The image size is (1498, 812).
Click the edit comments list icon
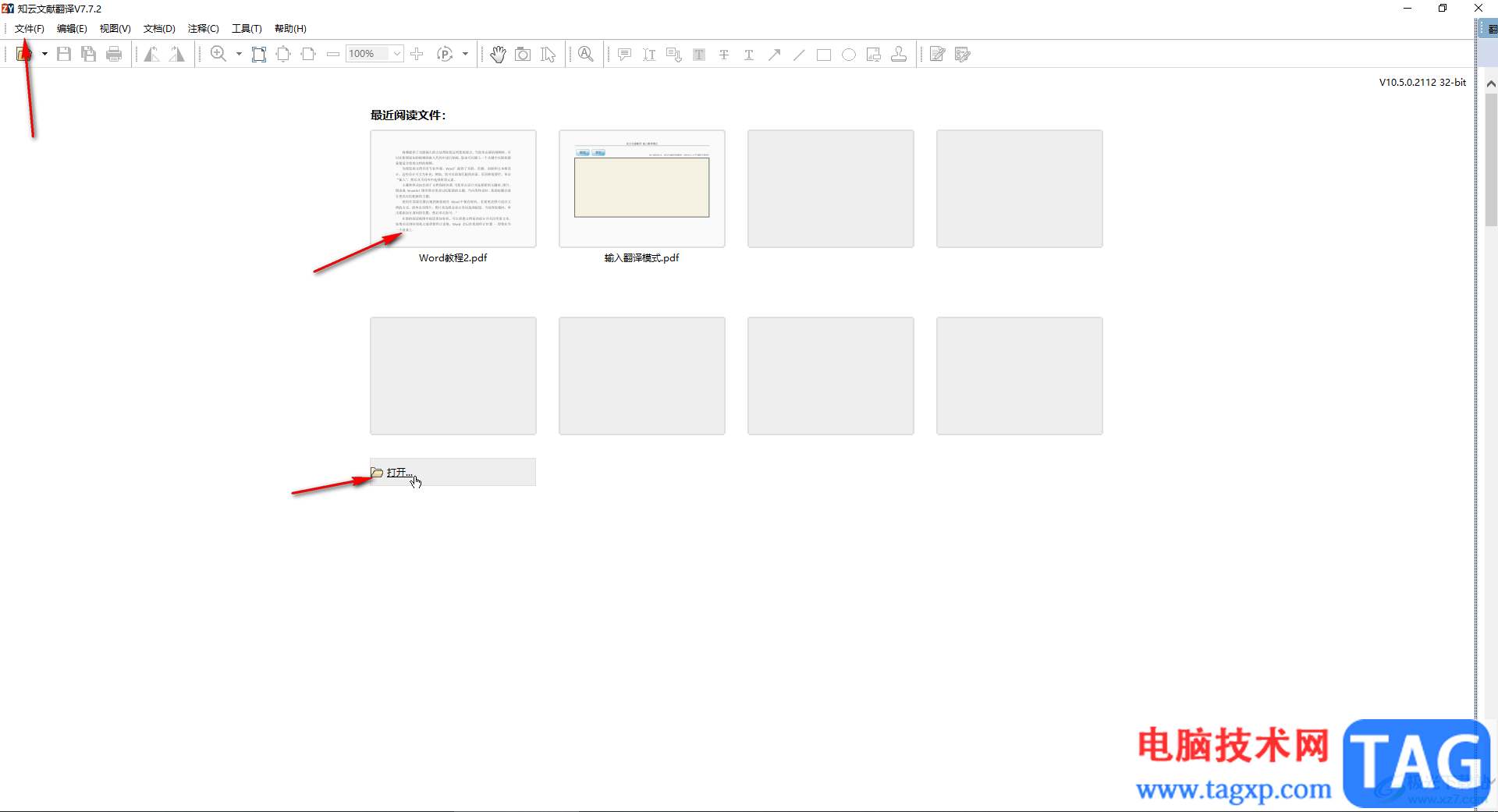(x=962, y=54)
